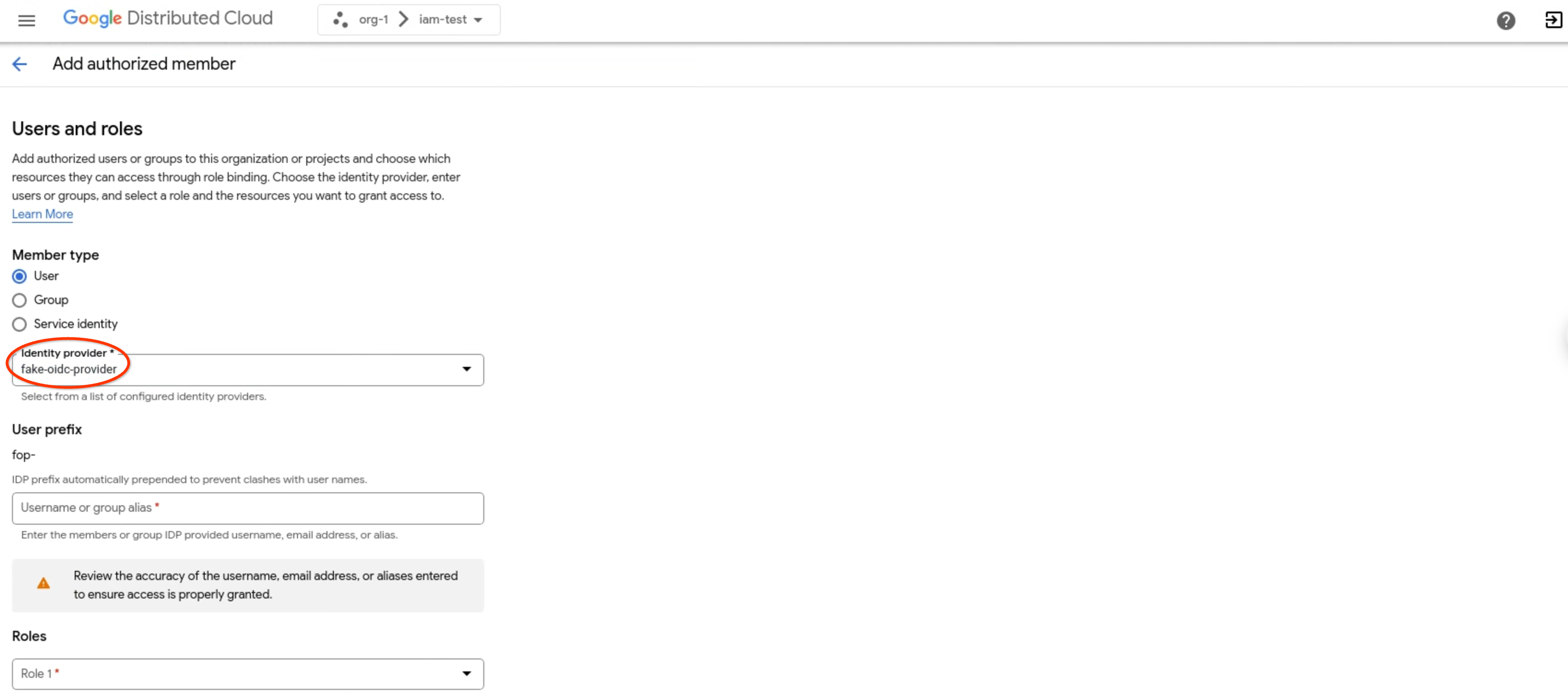Click the orange warning triangle icon
The image size is (1568, 694).
pos(43,583)
